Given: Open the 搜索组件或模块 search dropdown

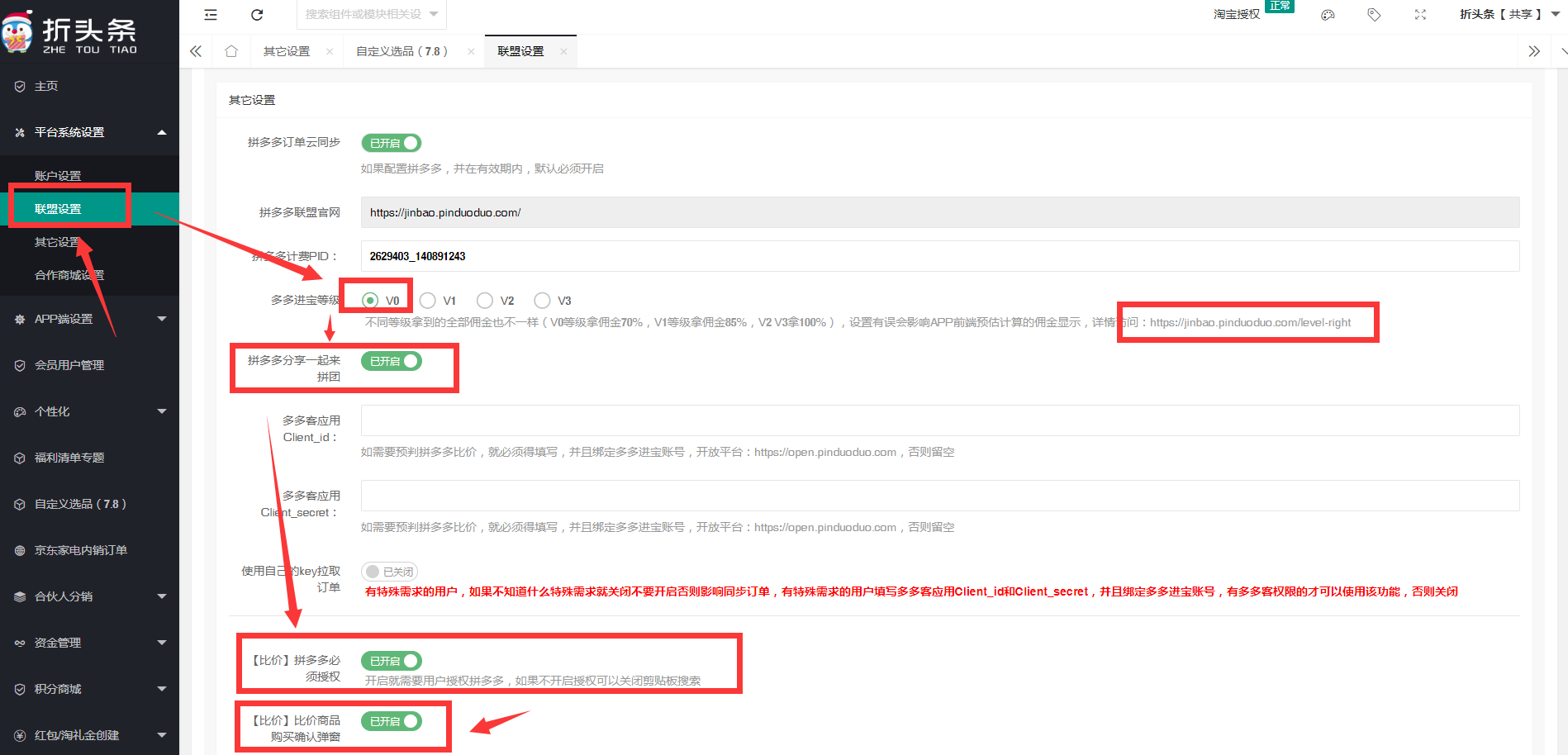Looking at the screenshot, I should pos(372,14).
